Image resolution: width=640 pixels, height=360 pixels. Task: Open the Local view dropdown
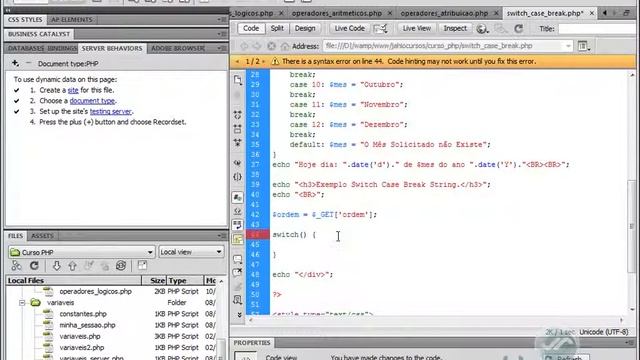coord(191,252)
